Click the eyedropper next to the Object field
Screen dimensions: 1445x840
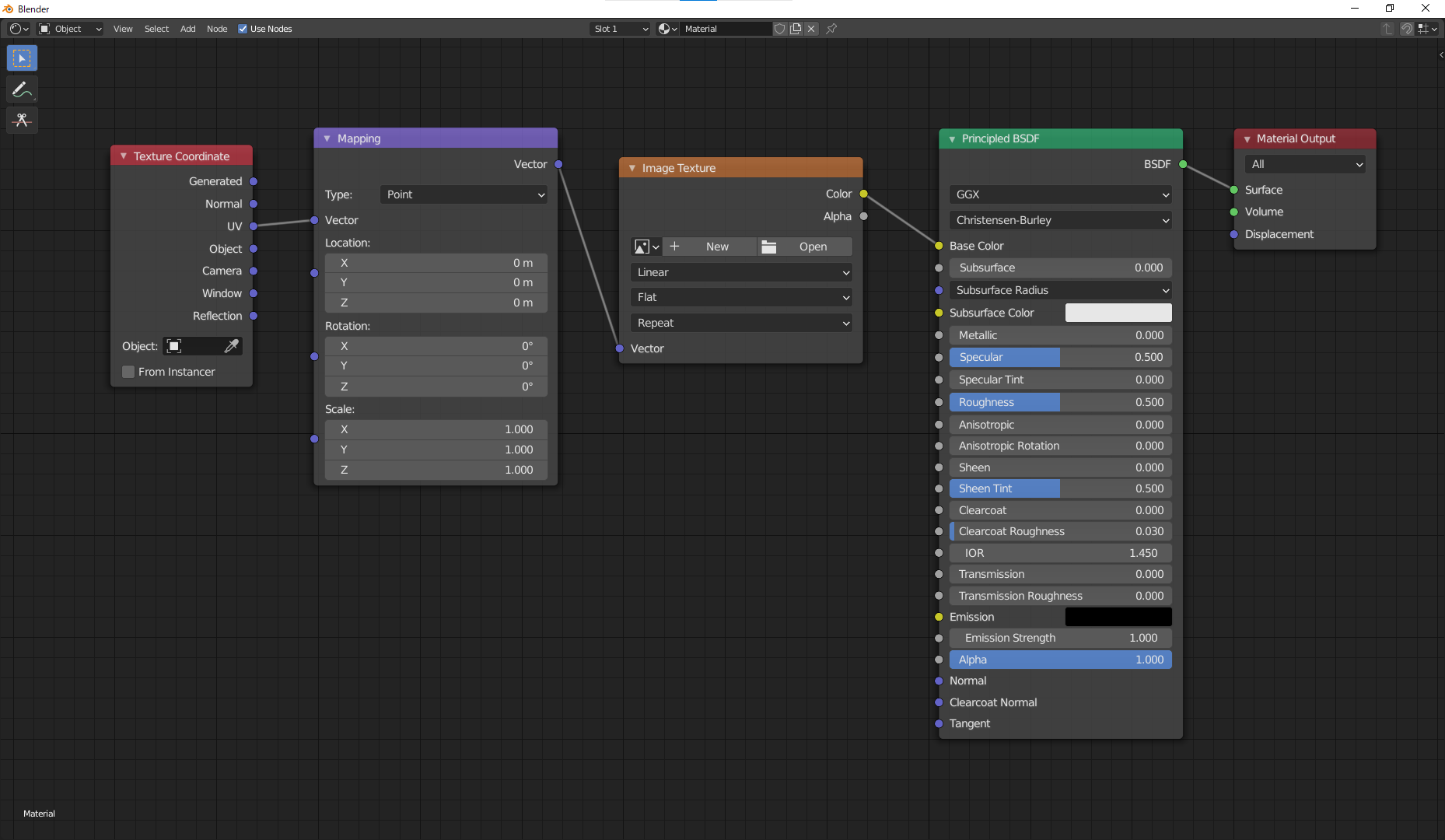[x=231, y=346]
